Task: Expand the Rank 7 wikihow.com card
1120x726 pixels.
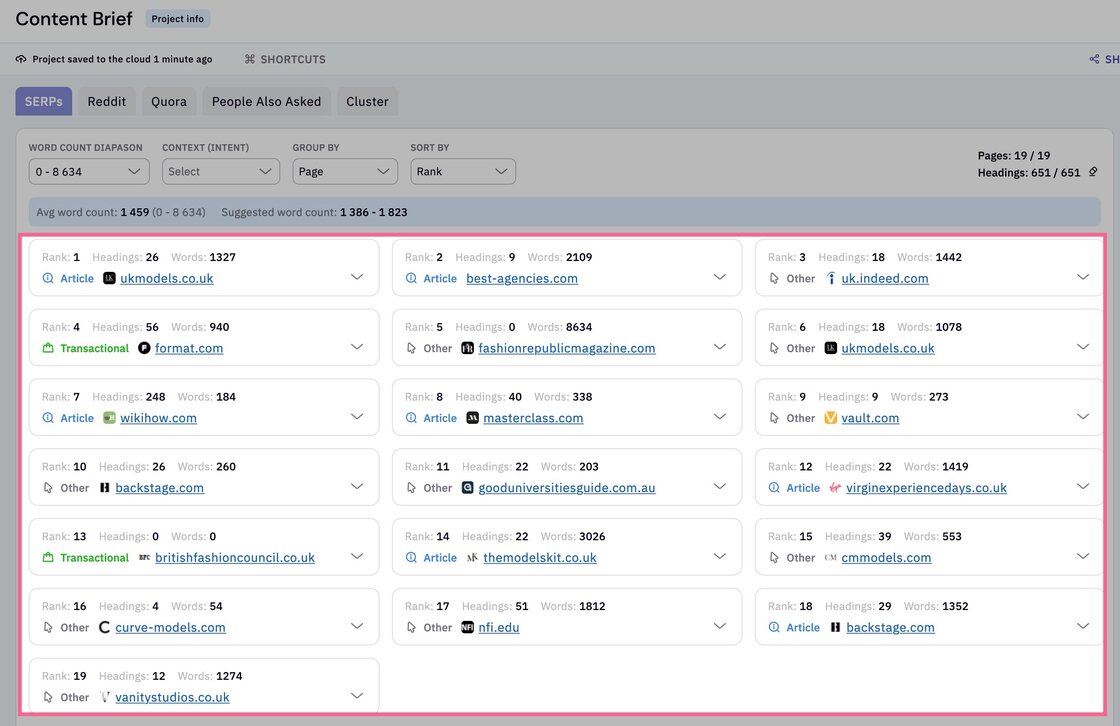Action: tap(357, 417)
